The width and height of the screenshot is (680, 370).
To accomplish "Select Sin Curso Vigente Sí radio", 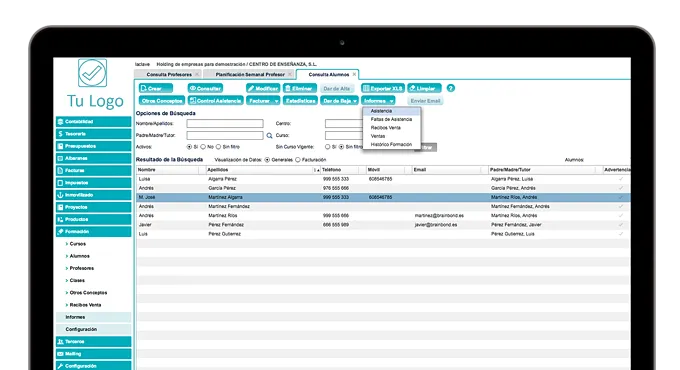I will pos(327,147).
